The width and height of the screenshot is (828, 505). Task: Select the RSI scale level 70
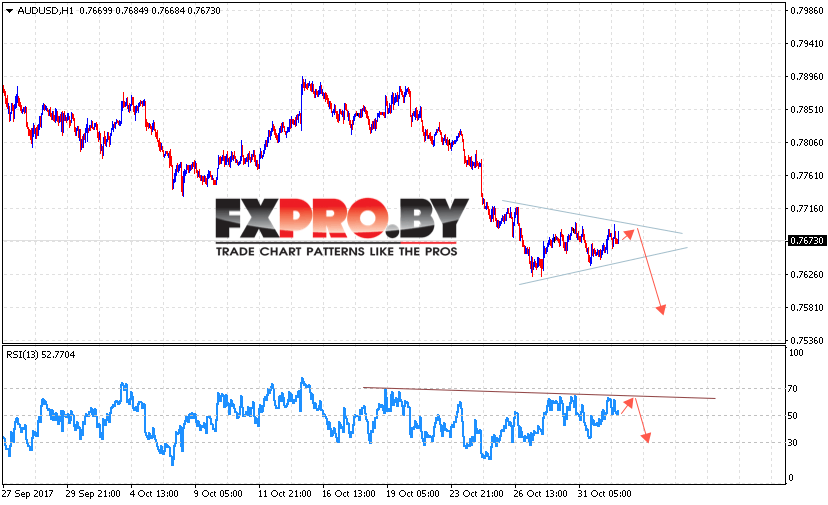[x=793, y=389]
